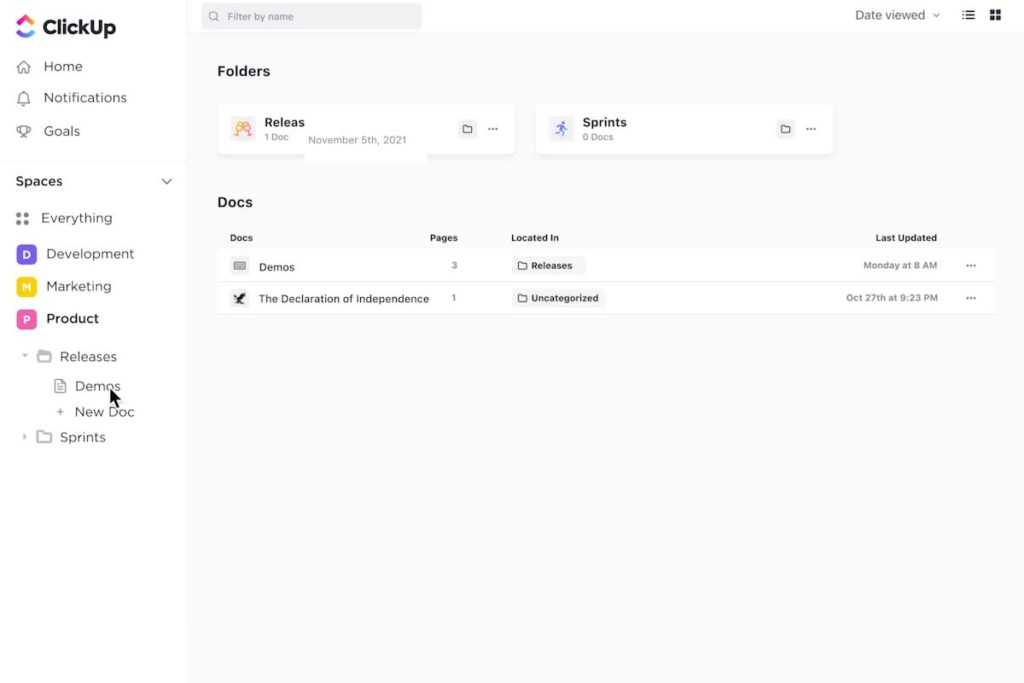Click the ClickUp logo
This screenshot has width=1024, height=683.
pyautogui.click(x=64, y=26)
